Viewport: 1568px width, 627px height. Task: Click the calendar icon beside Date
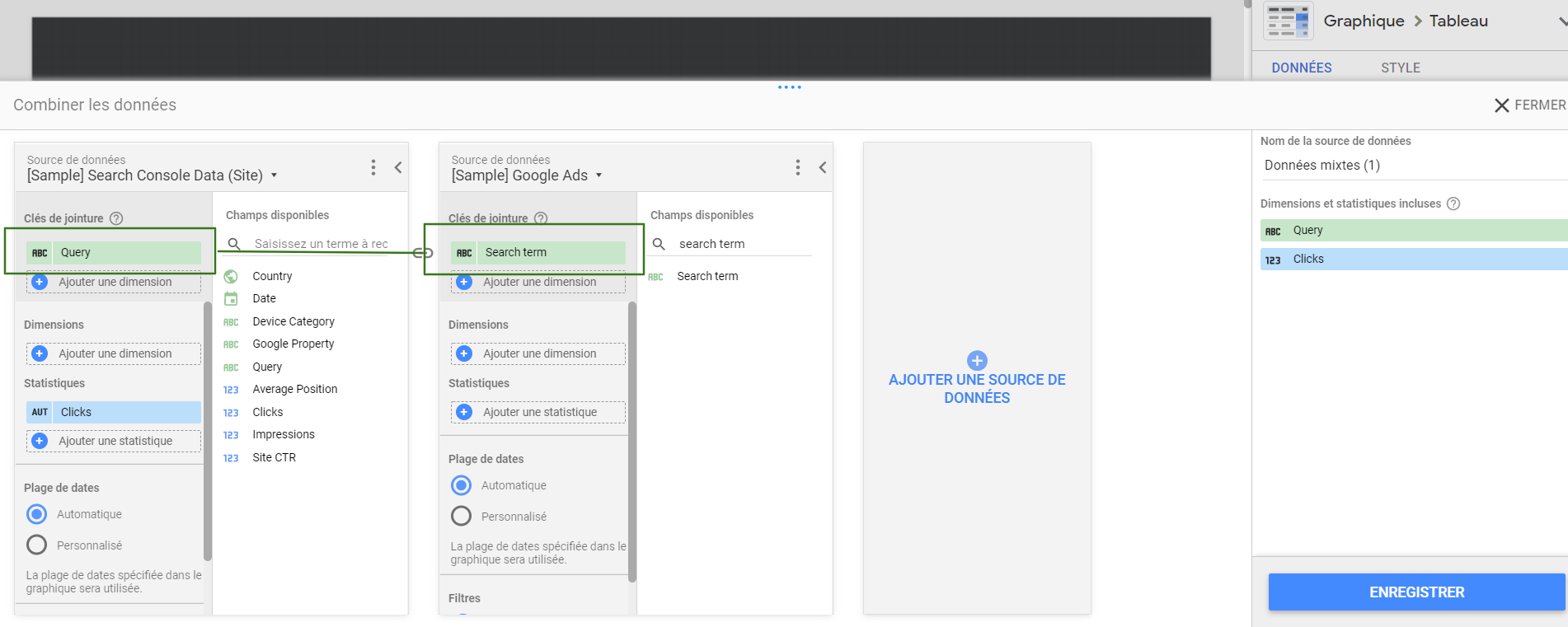231,298
